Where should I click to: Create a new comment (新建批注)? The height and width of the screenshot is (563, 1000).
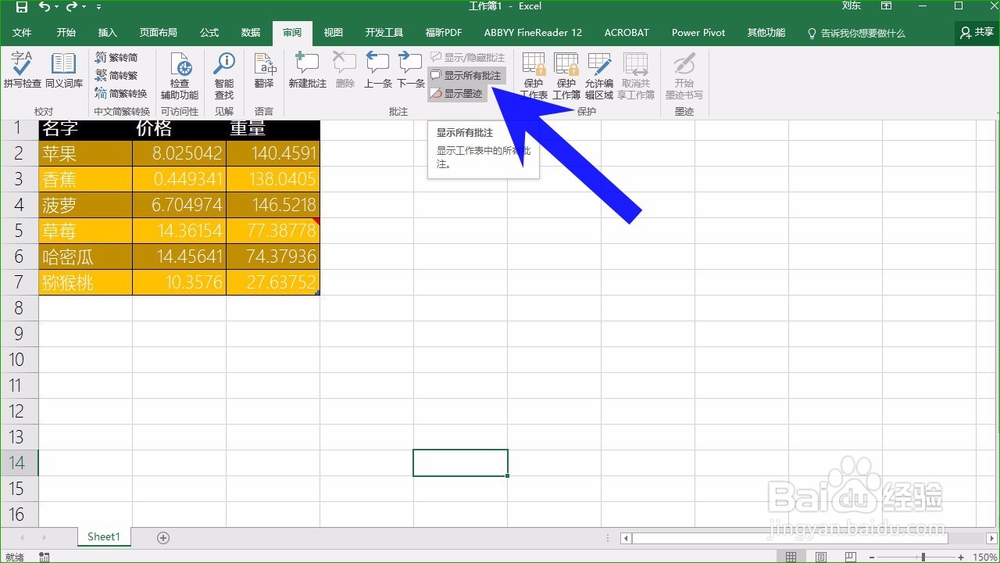(307, 70)
